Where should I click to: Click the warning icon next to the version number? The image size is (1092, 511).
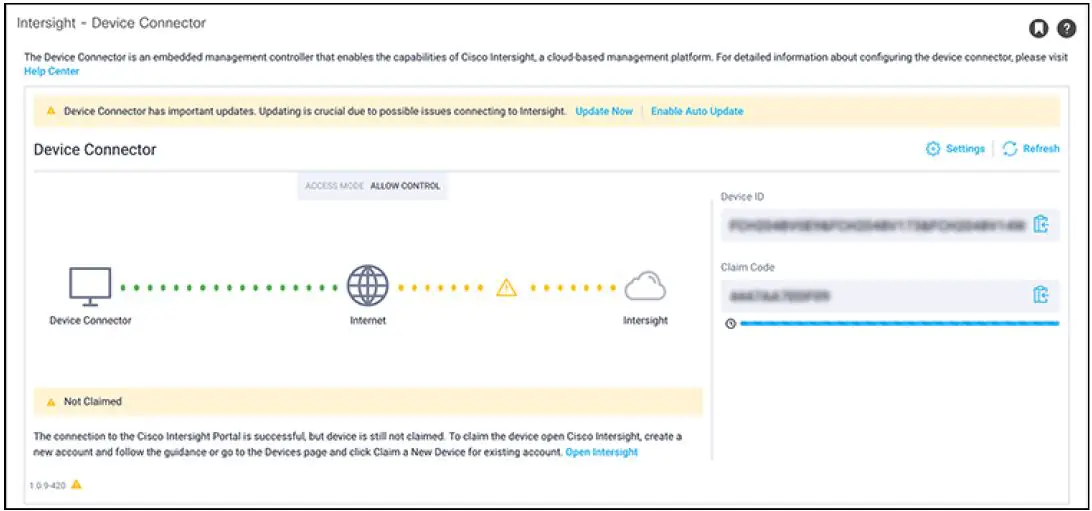tap(77, 485)
